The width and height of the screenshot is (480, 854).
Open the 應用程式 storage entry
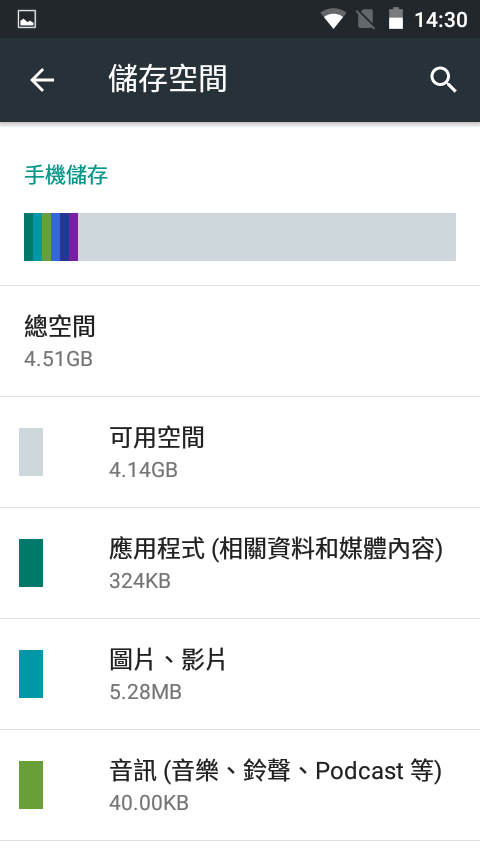pyautogui.click(x=240, y=563)
